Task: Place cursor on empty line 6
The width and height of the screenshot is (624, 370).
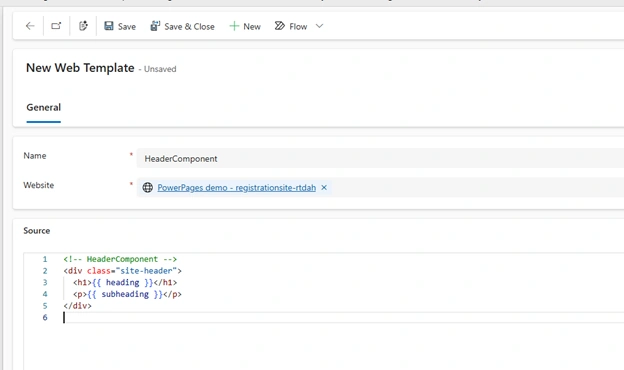Action: (x=342, y=317)
